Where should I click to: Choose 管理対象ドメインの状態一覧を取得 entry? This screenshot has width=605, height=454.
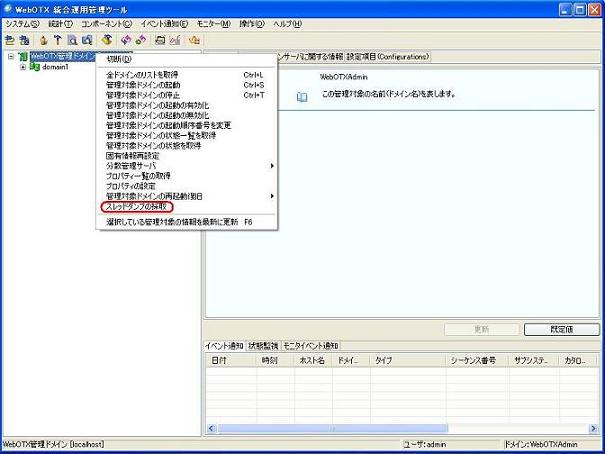(x=187, y=135)
